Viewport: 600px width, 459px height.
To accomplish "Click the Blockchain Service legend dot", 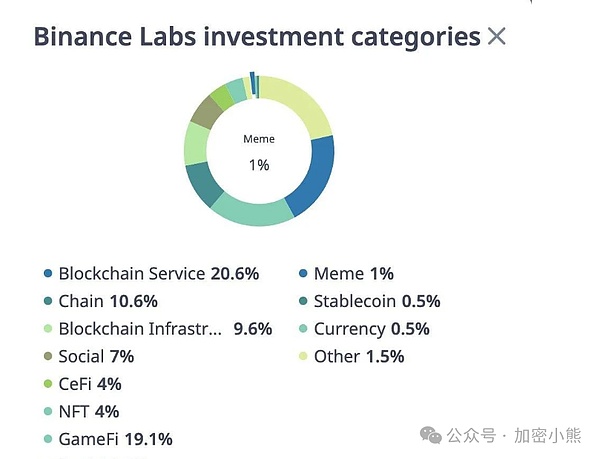I will 47,274.
